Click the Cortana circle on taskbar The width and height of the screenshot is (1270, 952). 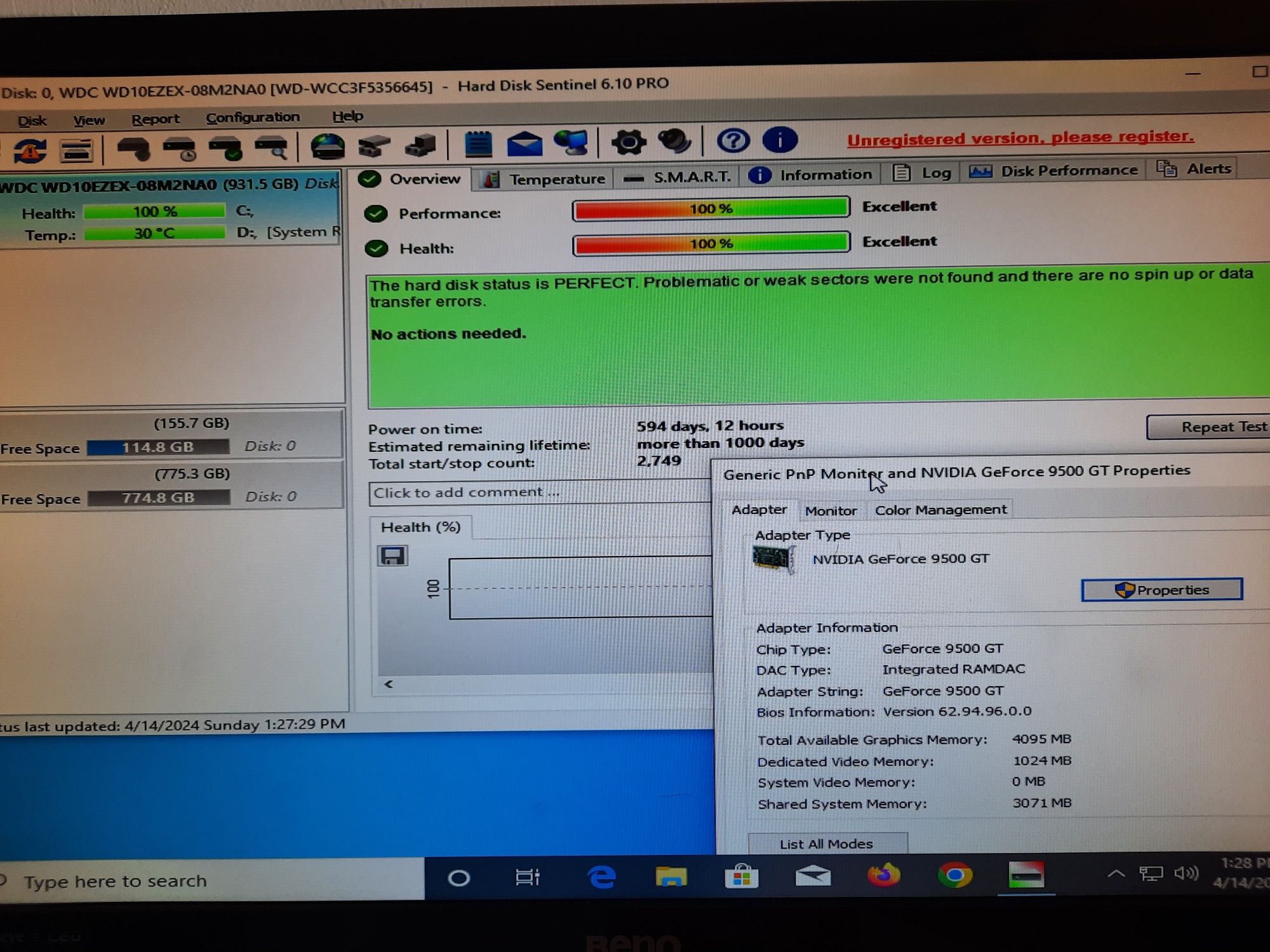[458, 878]
